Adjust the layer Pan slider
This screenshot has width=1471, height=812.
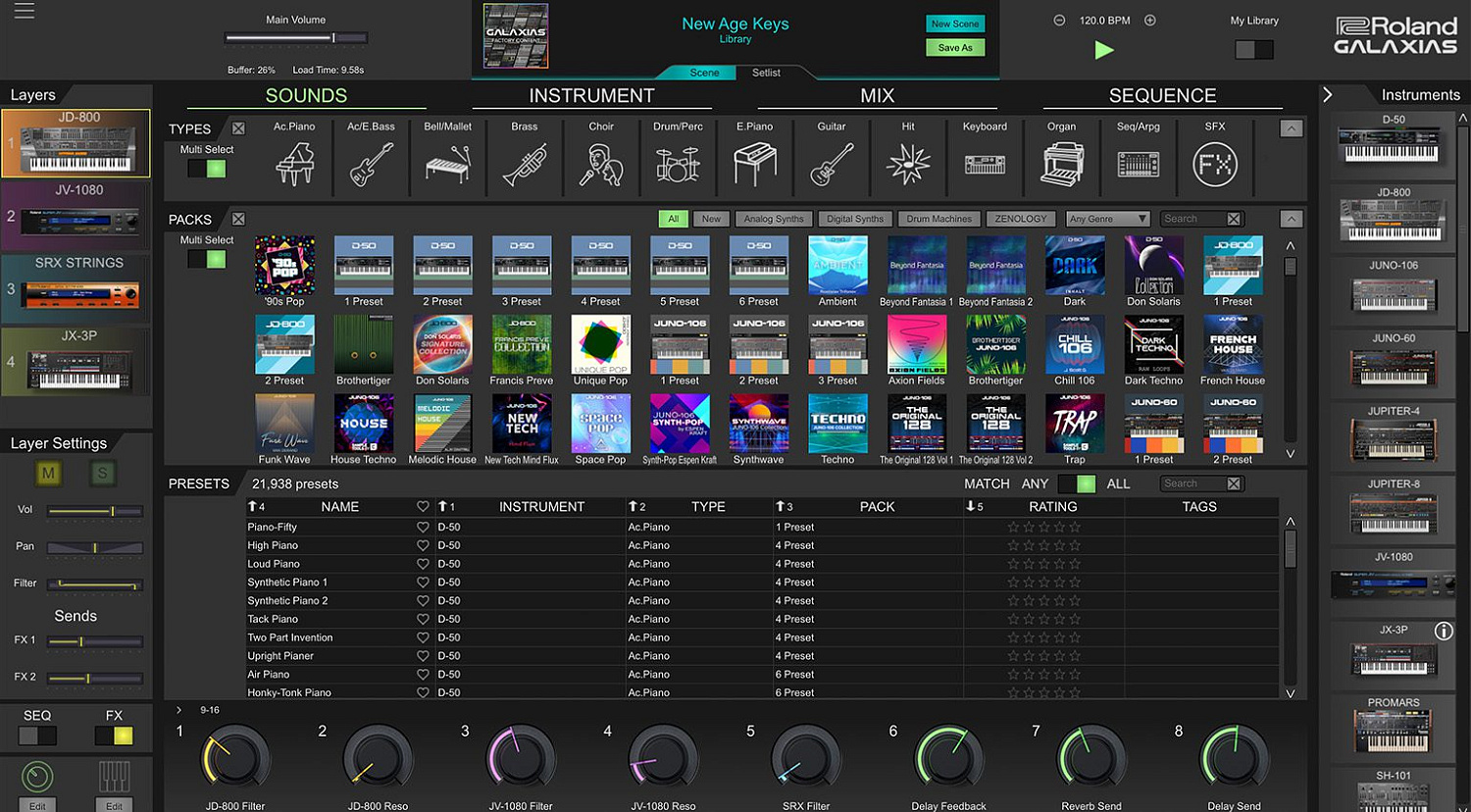pyautogui.click(x=95, y=547)
